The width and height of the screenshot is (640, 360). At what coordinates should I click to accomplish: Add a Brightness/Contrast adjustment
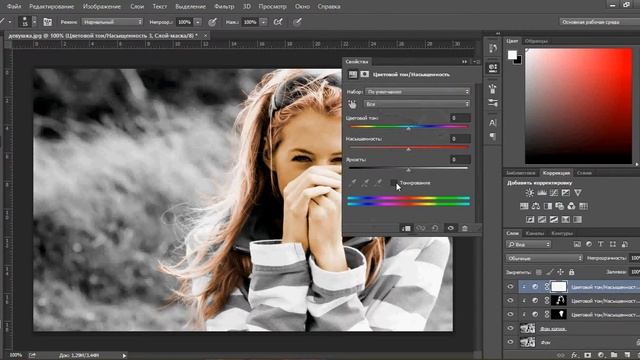pos(529,193)
